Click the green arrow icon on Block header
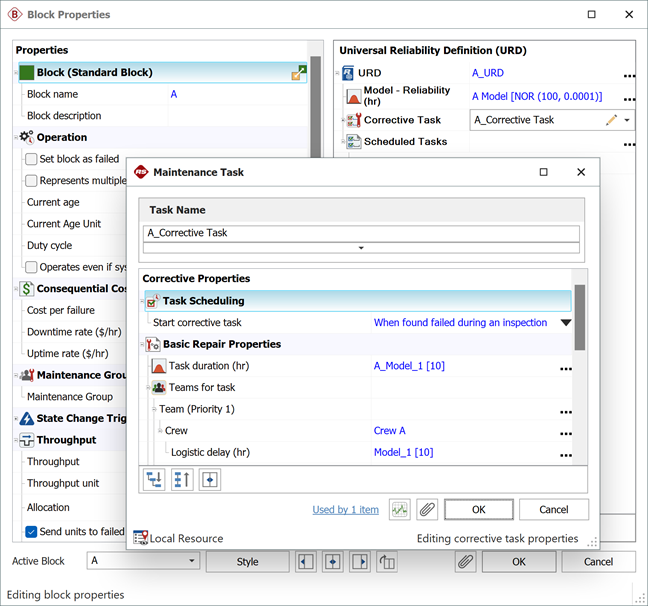This screenshot has height=606, width=648. 299,73
